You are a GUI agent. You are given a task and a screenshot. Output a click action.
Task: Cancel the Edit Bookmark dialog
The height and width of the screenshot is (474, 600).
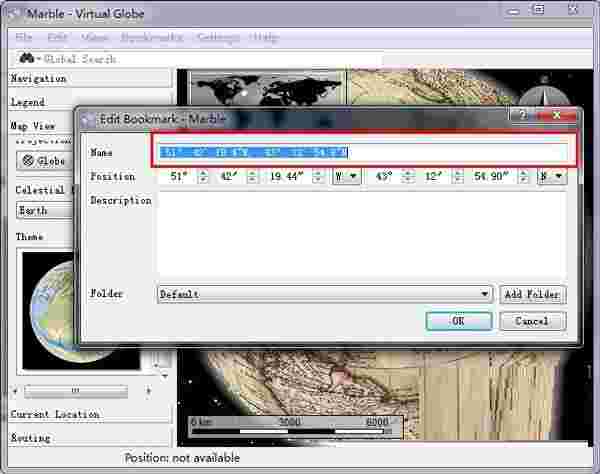pyautogui.click(x=533, y=321)
